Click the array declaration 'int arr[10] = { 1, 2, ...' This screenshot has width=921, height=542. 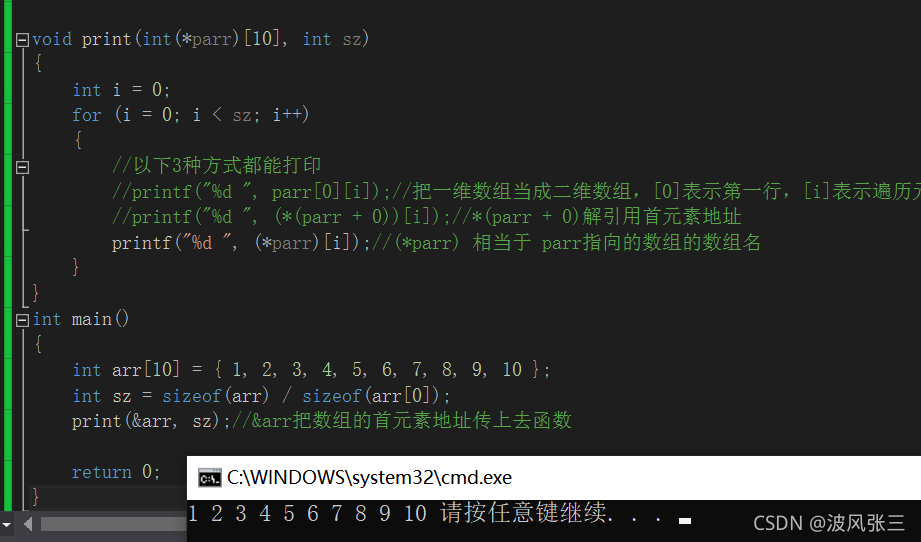(311, 370)
